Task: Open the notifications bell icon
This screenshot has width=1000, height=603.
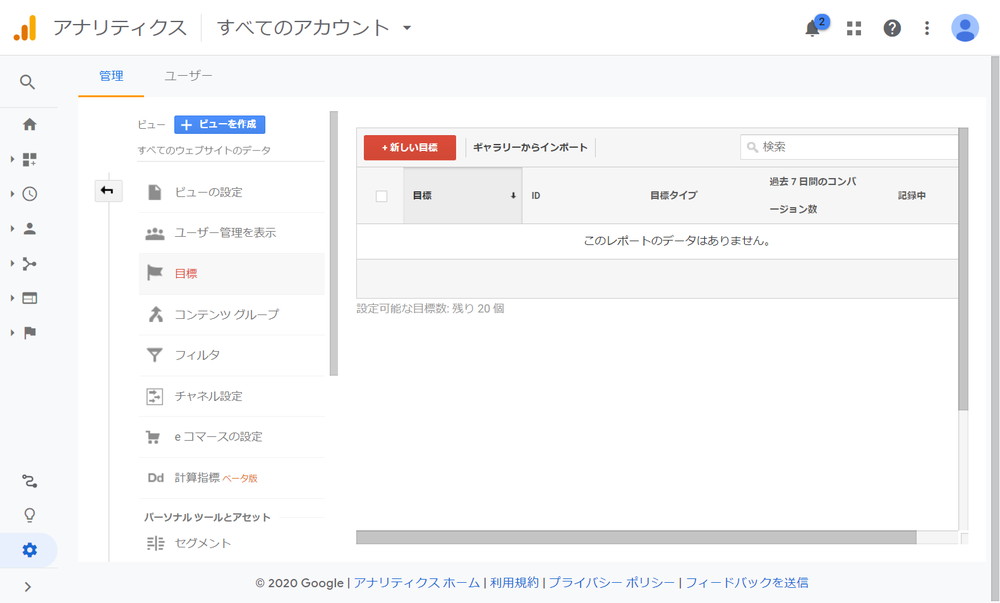Action: tap(812, 28)
